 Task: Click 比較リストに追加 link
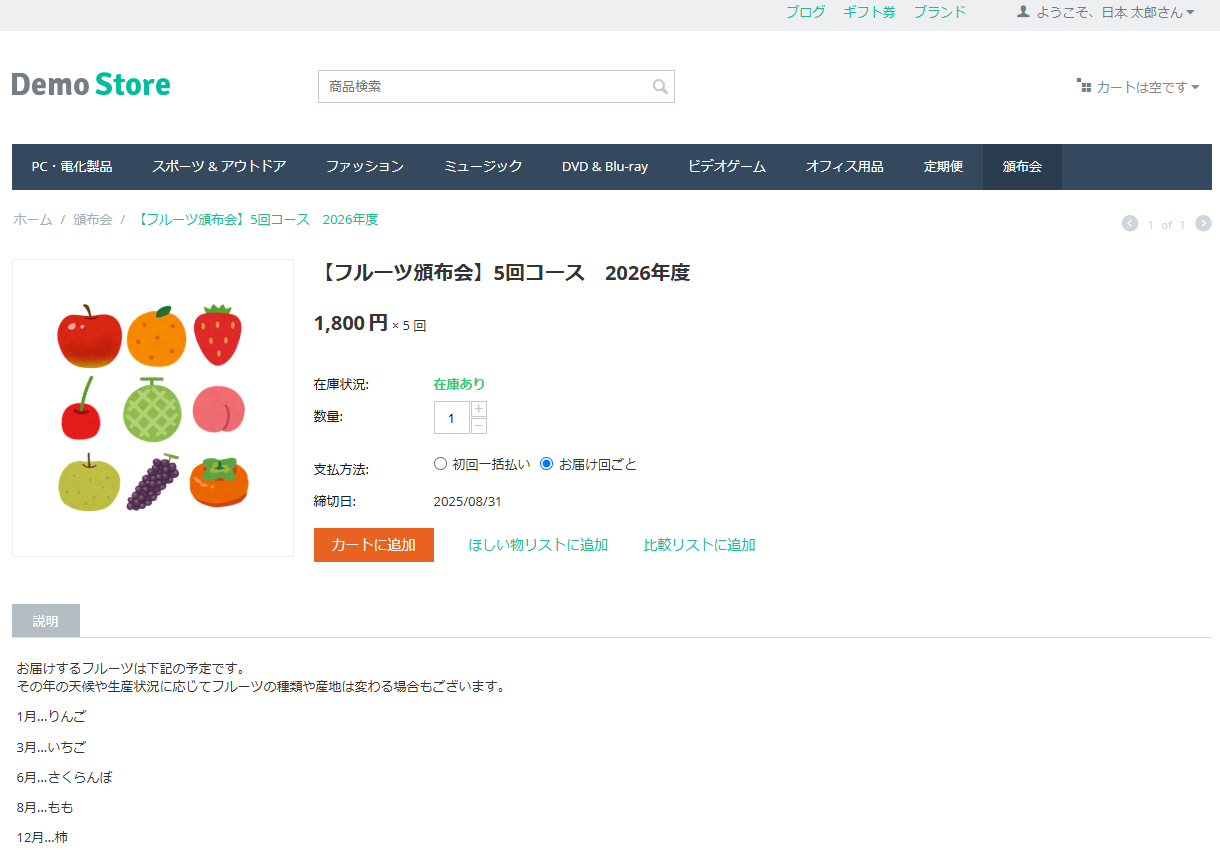tap(699, 545)
